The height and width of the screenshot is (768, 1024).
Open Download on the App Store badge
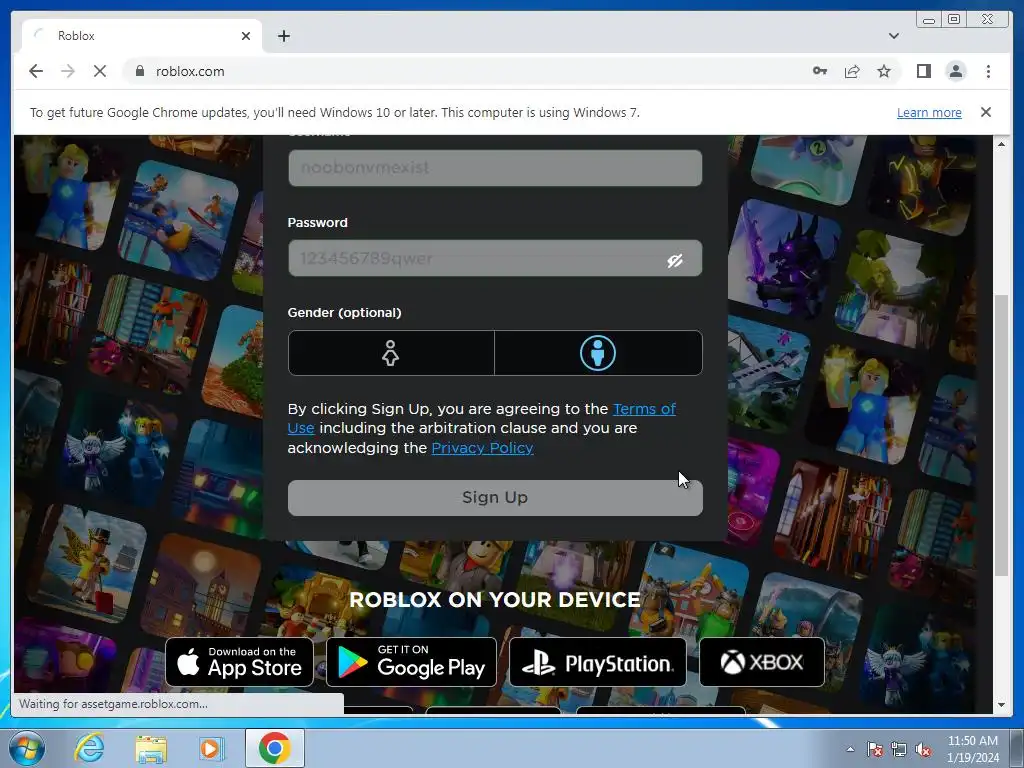240,662
